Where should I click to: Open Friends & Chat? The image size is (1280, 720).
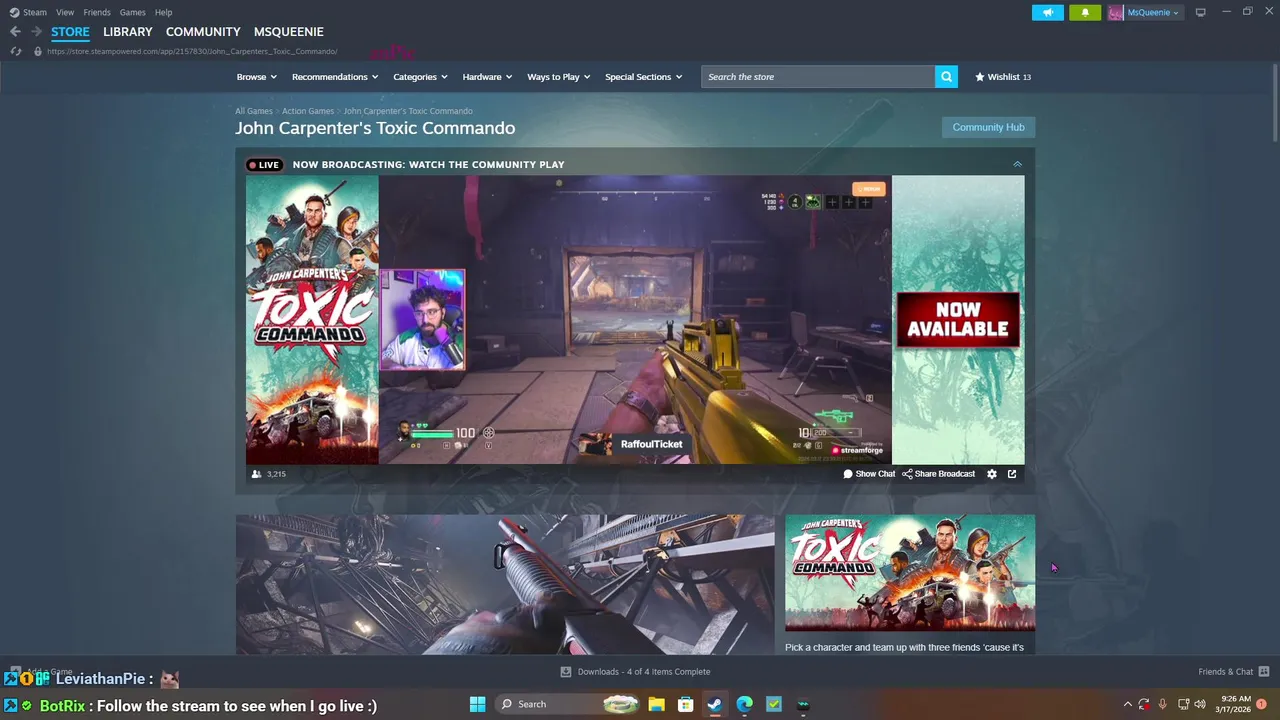point(1233,672)
